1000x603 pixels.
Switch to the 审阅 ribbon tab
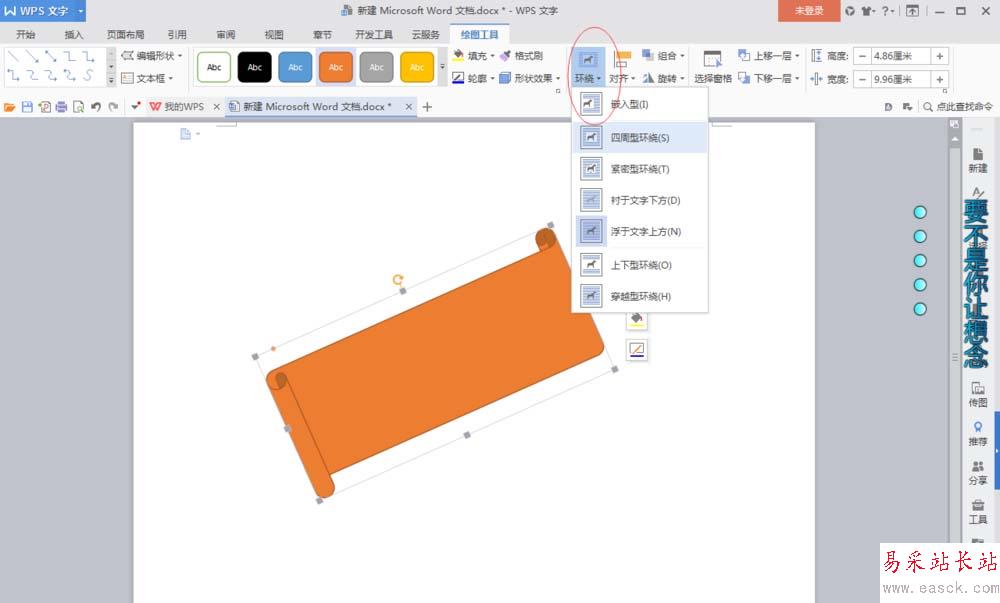point(226,34)
